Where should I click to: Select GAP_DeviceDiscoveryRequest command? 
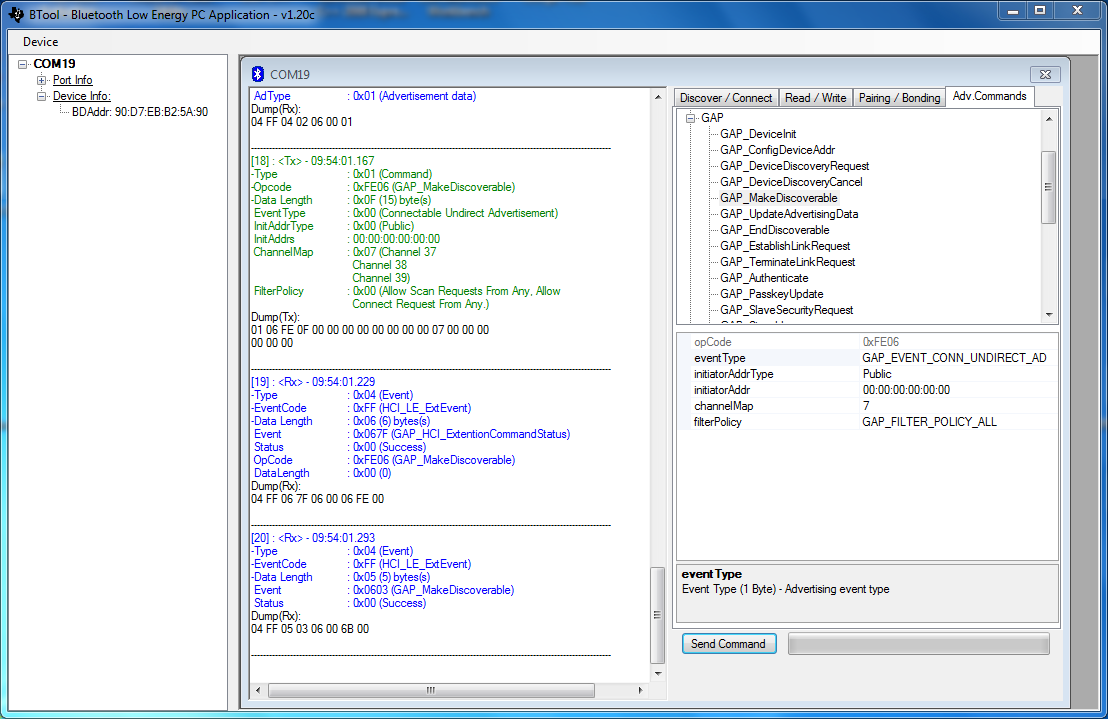tap(794, 166)
